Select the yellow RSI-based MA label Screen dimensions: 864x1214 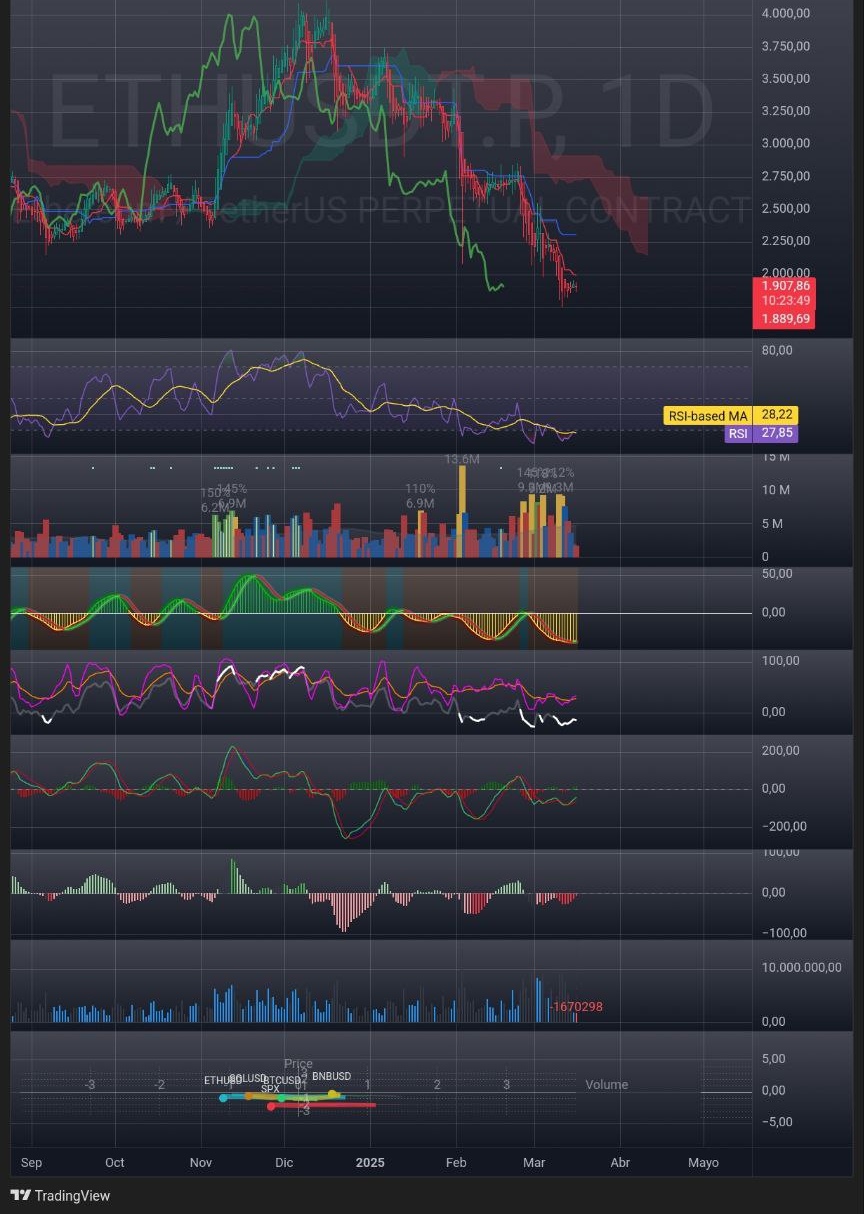[710, 415]
